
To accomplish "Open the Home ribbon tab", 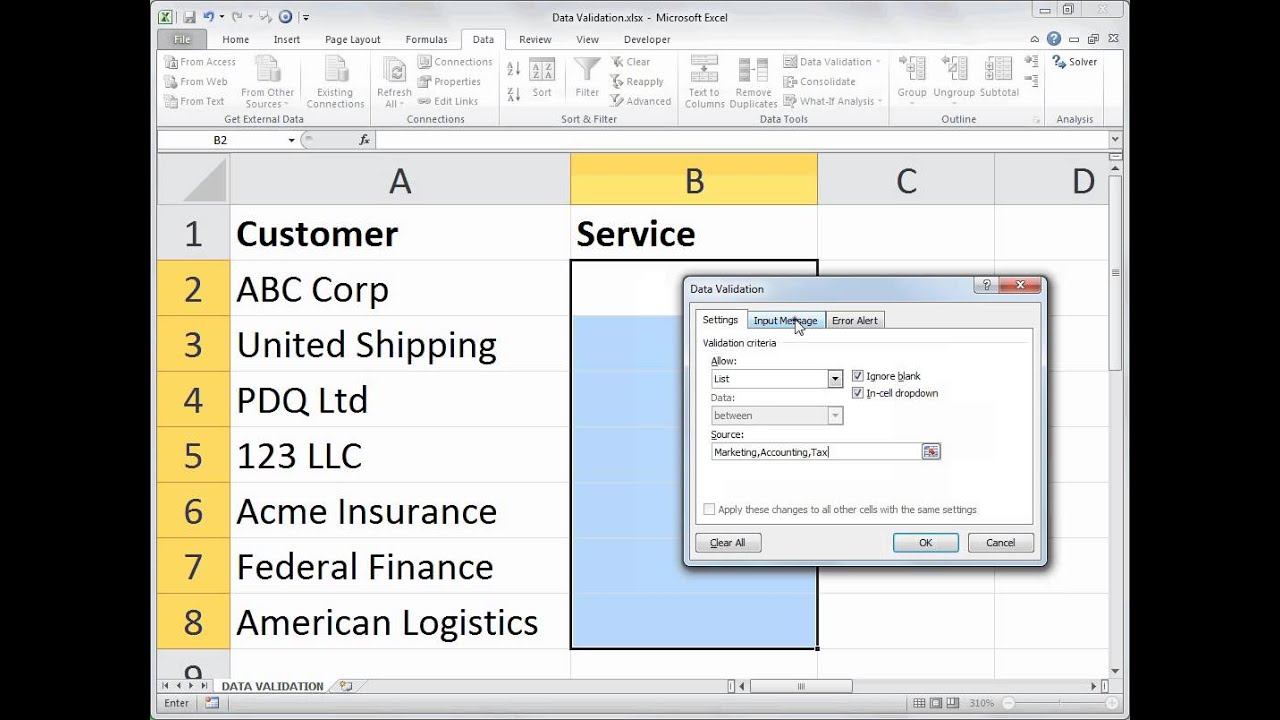I will (236, 40).
